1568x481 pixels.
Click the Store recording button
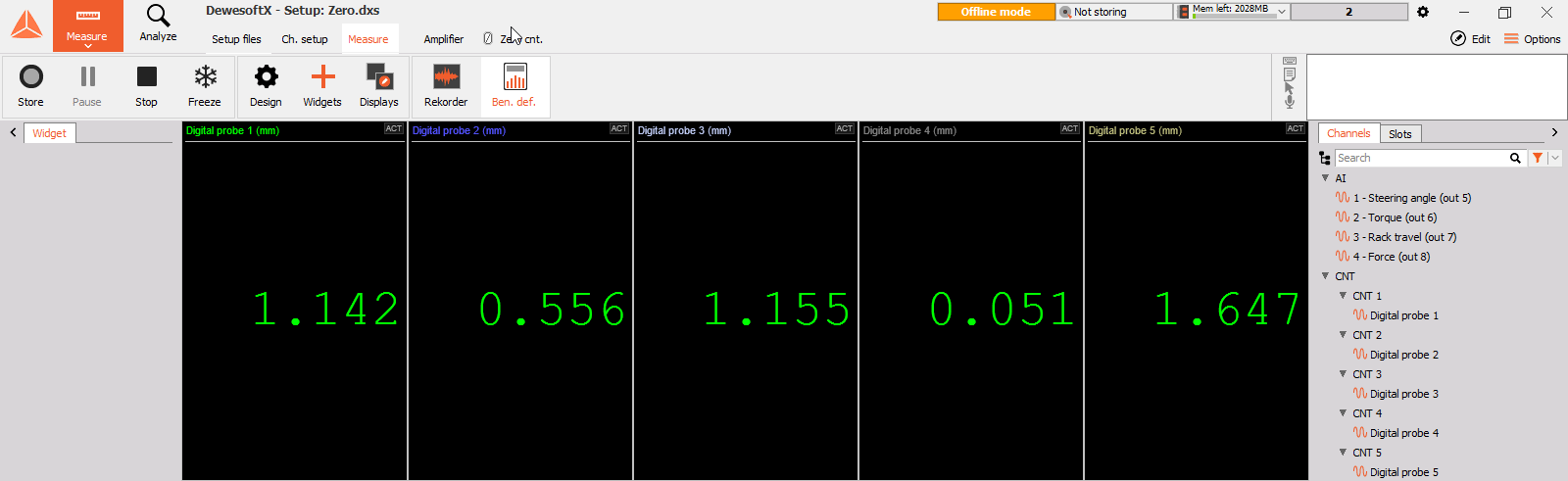tap(31, 86)
